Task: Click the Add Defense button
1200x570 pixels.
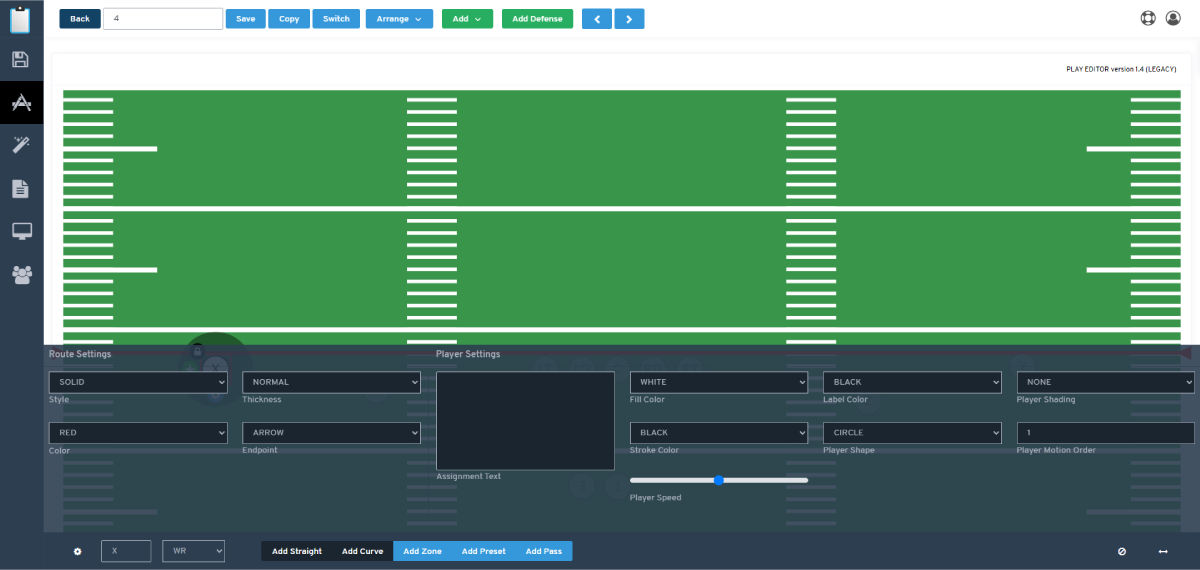Action: coord(537,19)
